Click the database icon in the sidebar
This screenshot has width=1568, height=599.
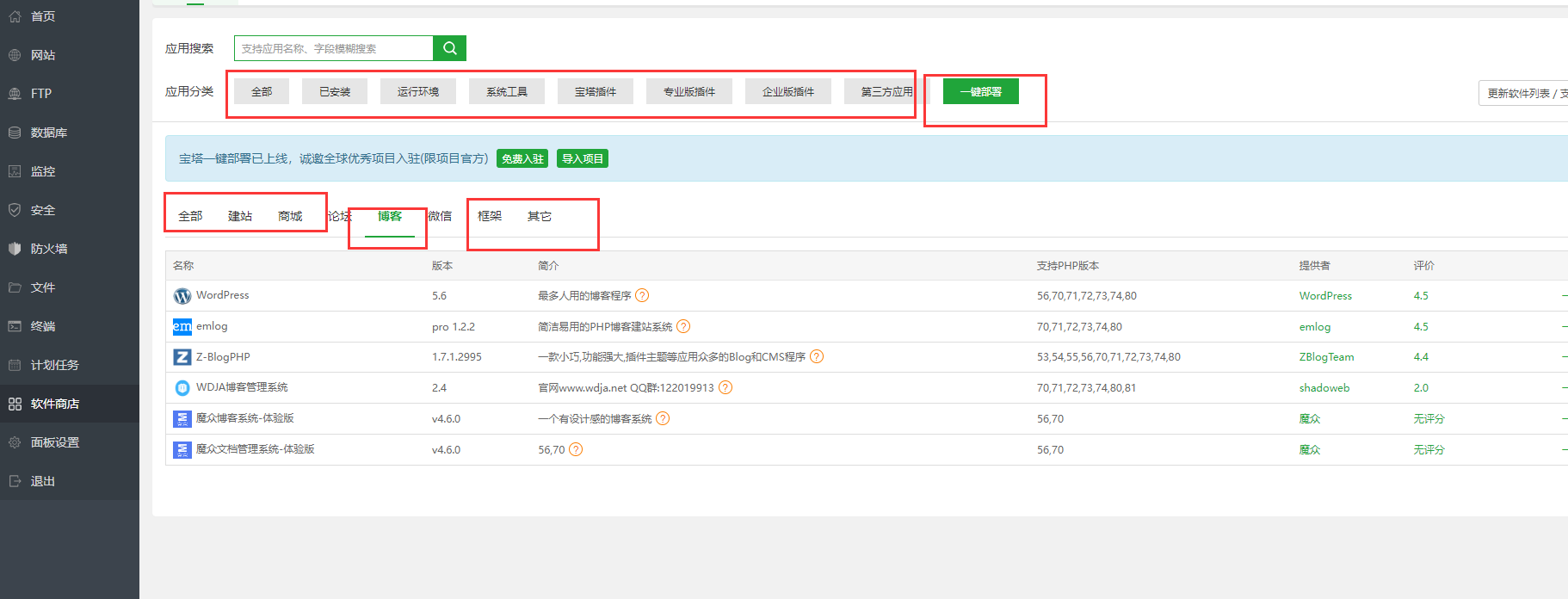(x=15, y=133)
